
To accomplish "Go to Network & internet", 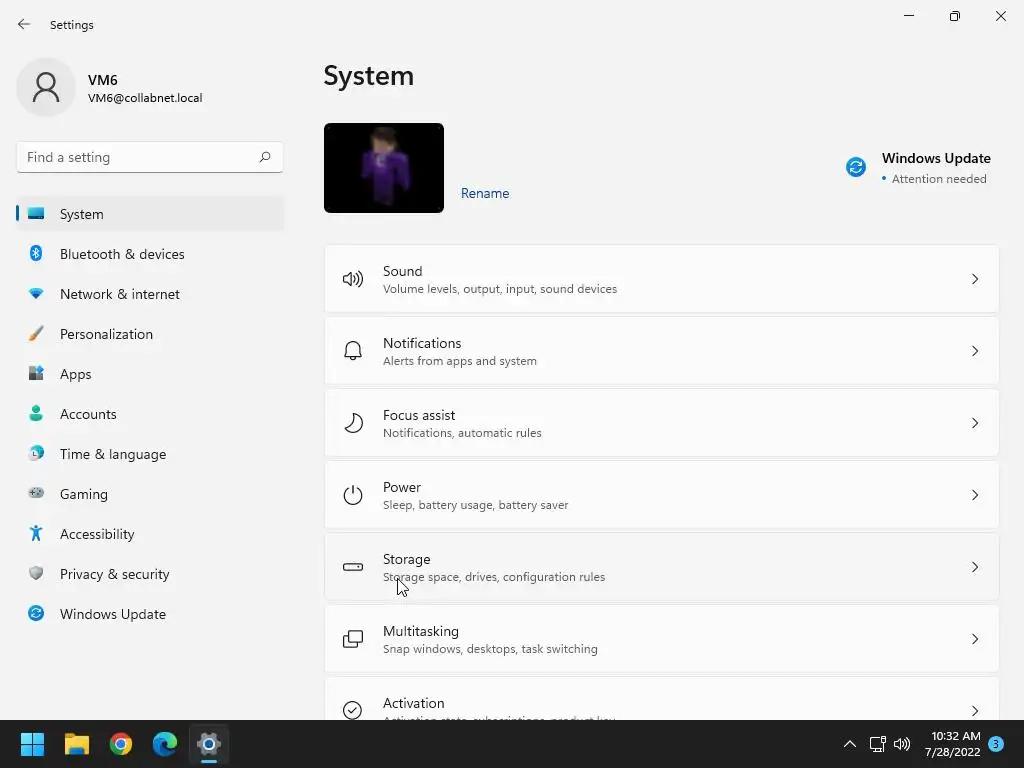I will (120, 294).
